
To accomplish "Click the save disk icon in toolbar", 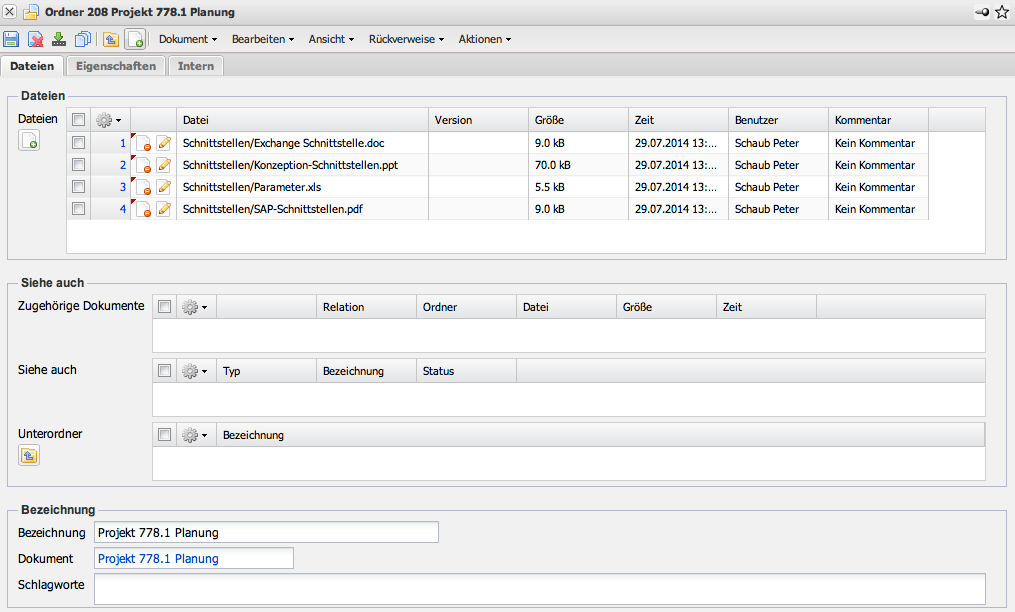I will click(11, 39).
